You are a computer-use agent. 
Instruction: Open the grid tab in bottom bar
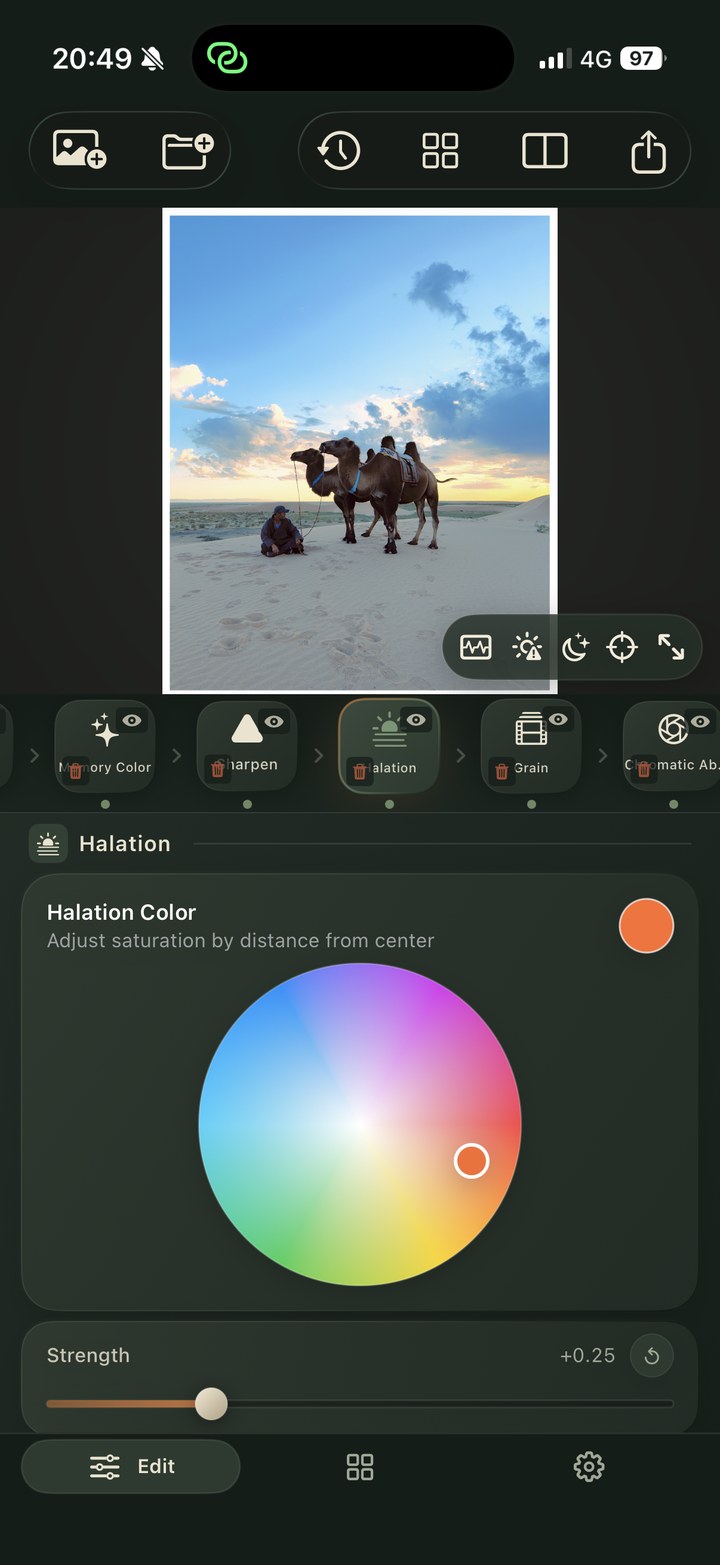(x=360, y=1467)
